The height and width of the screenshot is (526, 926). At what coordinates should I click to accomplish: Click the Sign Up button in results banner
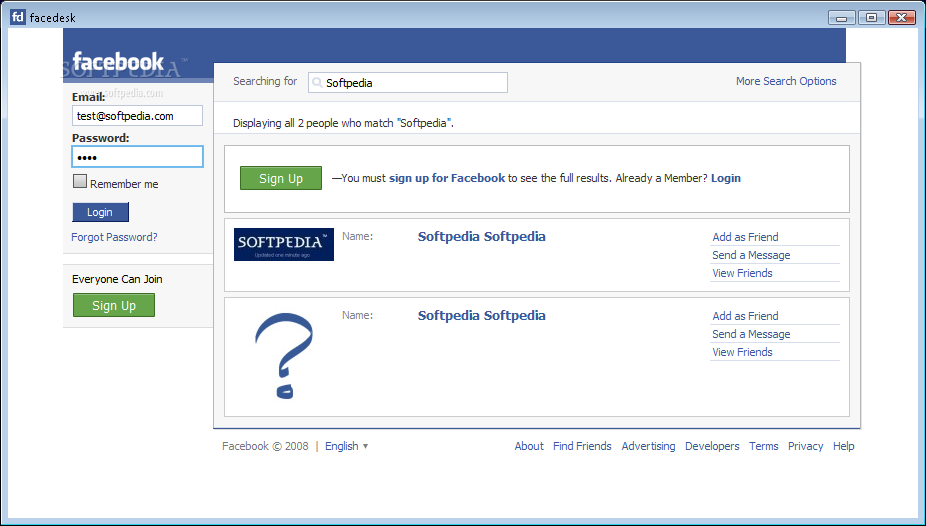click(280, 178)
